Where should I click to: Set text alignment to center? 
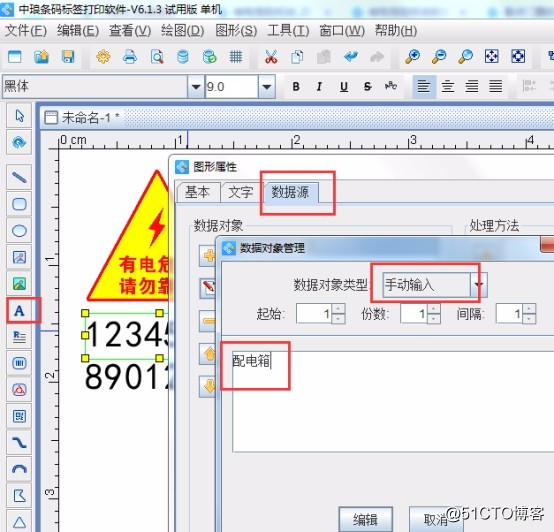(x=448, y=86)
